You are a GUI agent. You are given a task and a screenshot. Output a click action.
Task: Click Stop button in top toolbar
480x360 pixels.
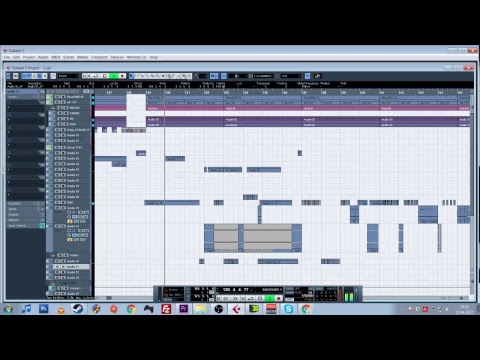click(105, 76)
